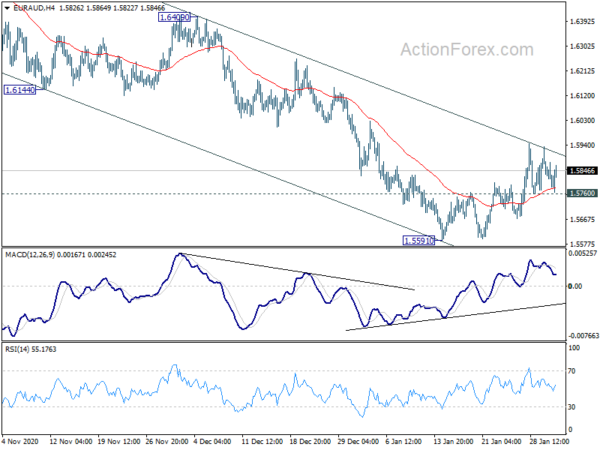
Task: Click the 1.57600 level price tag
Action: (x=582, y=193)
